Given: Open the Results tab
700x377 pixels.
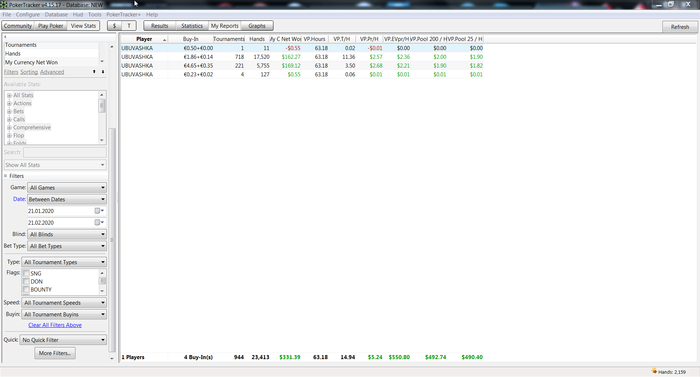Looking at the screenshot, I should tap(159, 26).
